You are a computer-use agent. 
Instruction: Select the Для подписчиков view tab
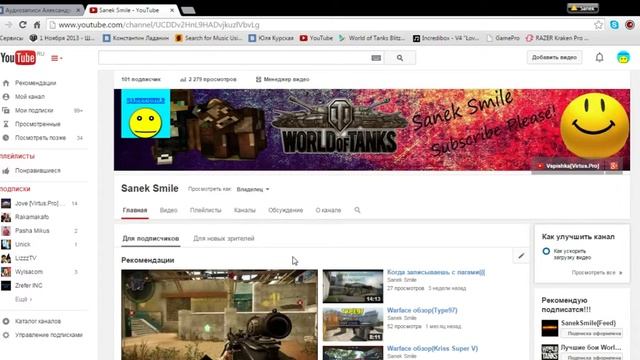pos(151,238)
